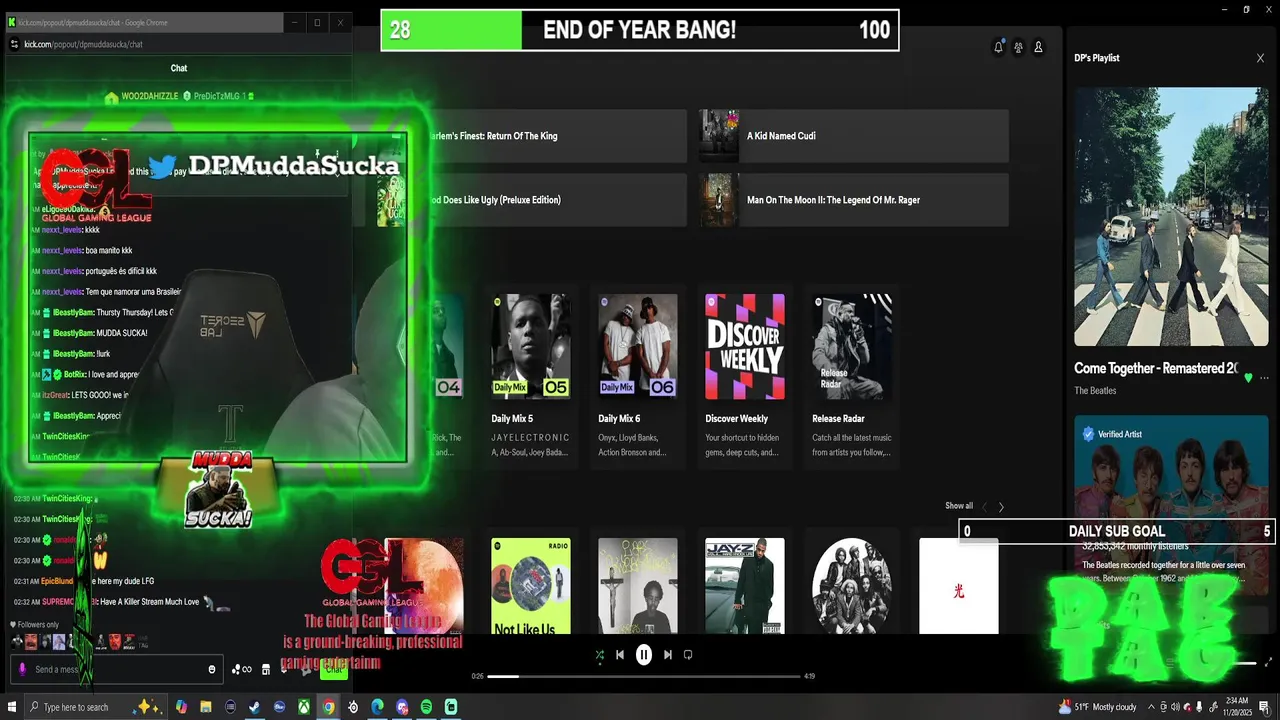Open File Explorer from taskbar
The width and height of the screenshot is (1280, 720).
[x=205, y=707]
